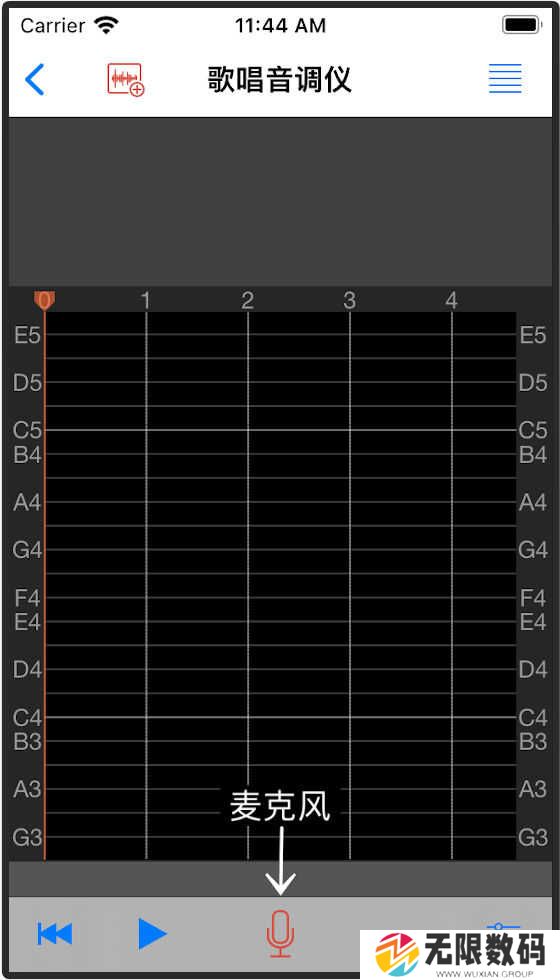Start recording with the red microphone
This screenshot has height=980, width=560.
coord(280,934)
